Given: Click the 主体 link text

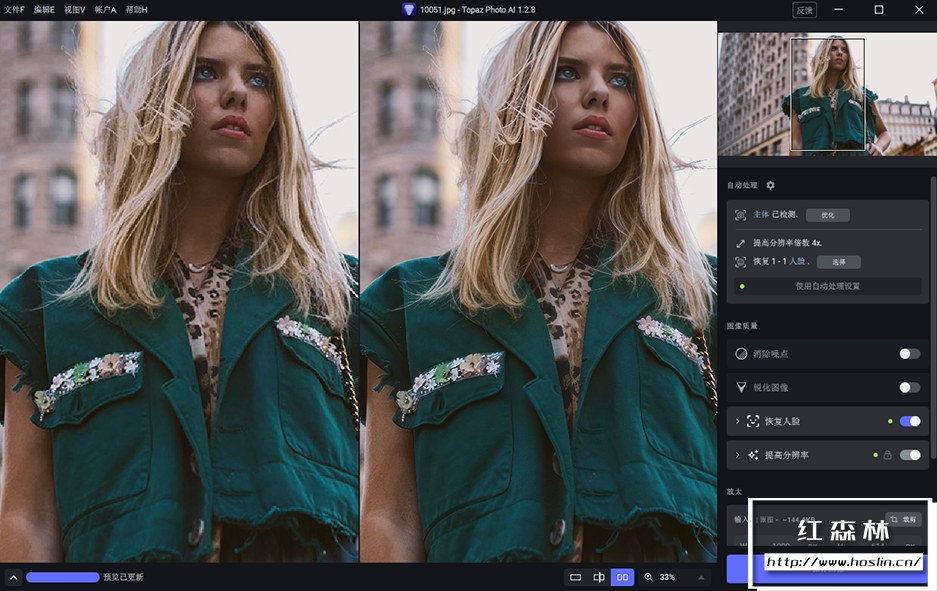Looking at the screenshot, I should coord(761,215).
